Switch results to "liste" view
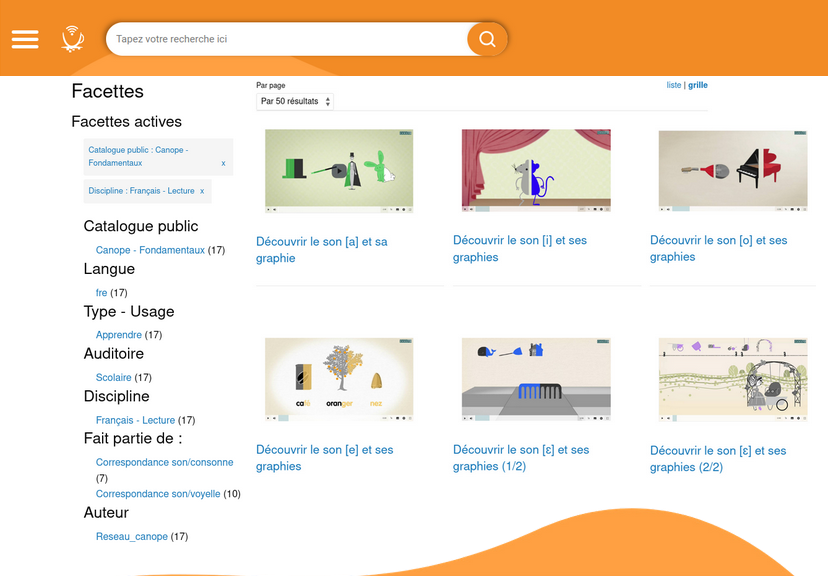This screenshot has width=828, height=576. [x=674, y=85]
